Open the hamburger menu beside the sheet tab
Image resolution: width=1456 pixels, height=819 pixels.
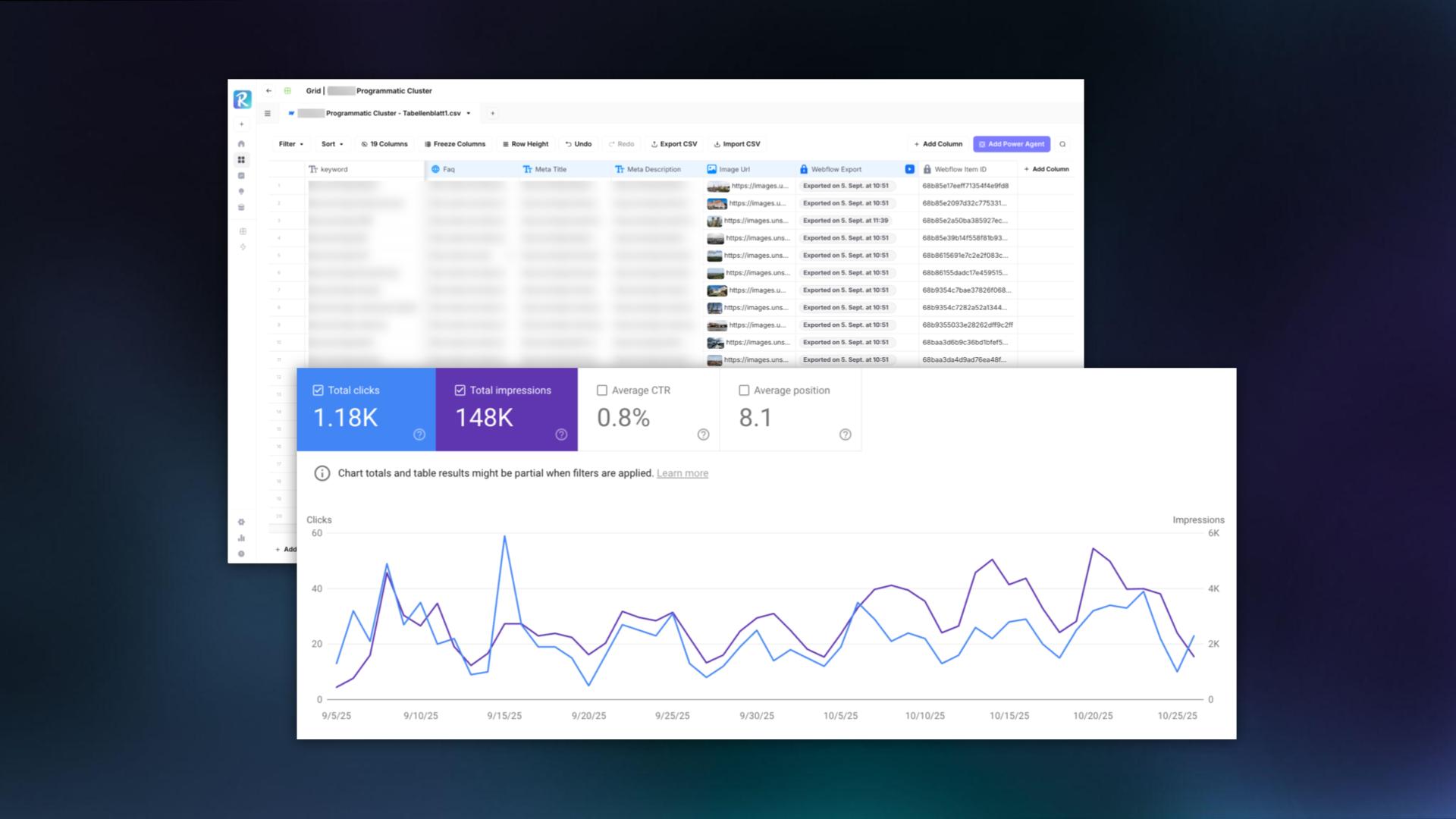pyautogui.click(x=267, y=114)
